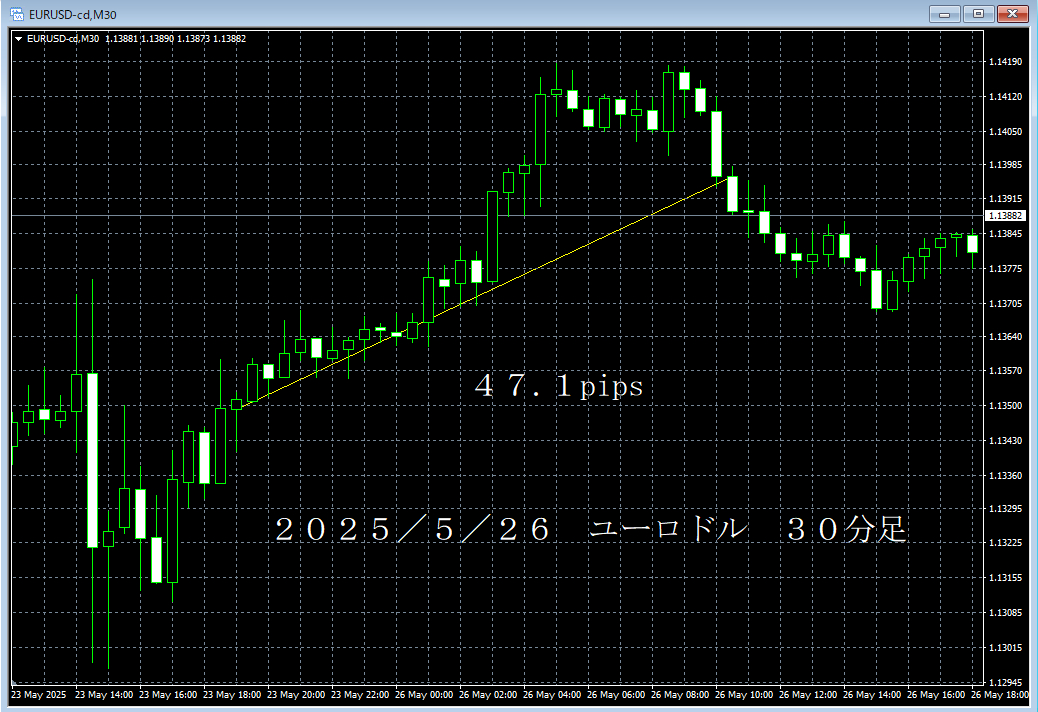Click the 1.12945 price scale label

[x=1004, y=681]
